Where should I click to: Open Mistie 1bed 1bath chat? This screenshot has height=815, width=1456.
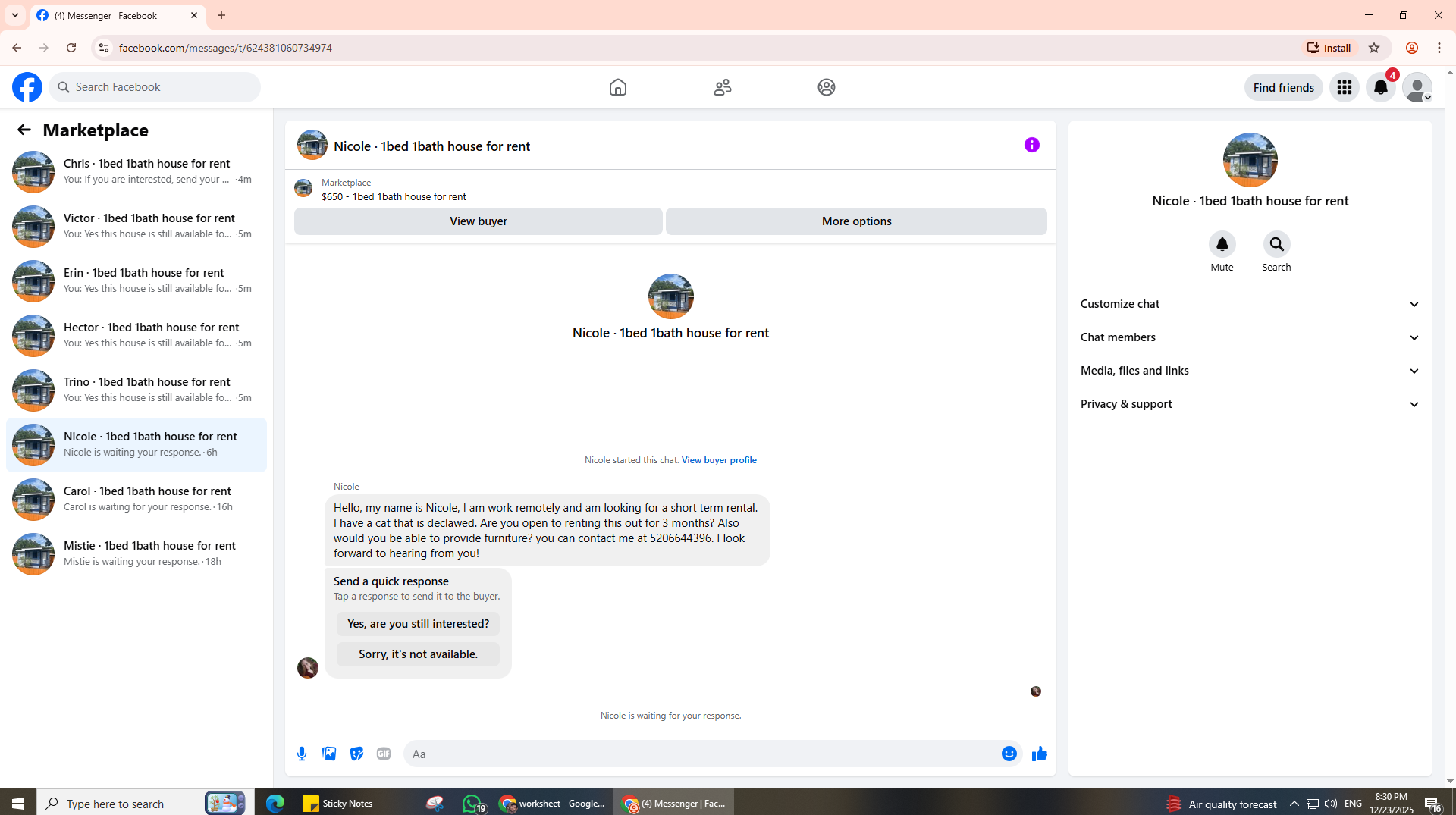pyautogui.click(x=136, y=553)
